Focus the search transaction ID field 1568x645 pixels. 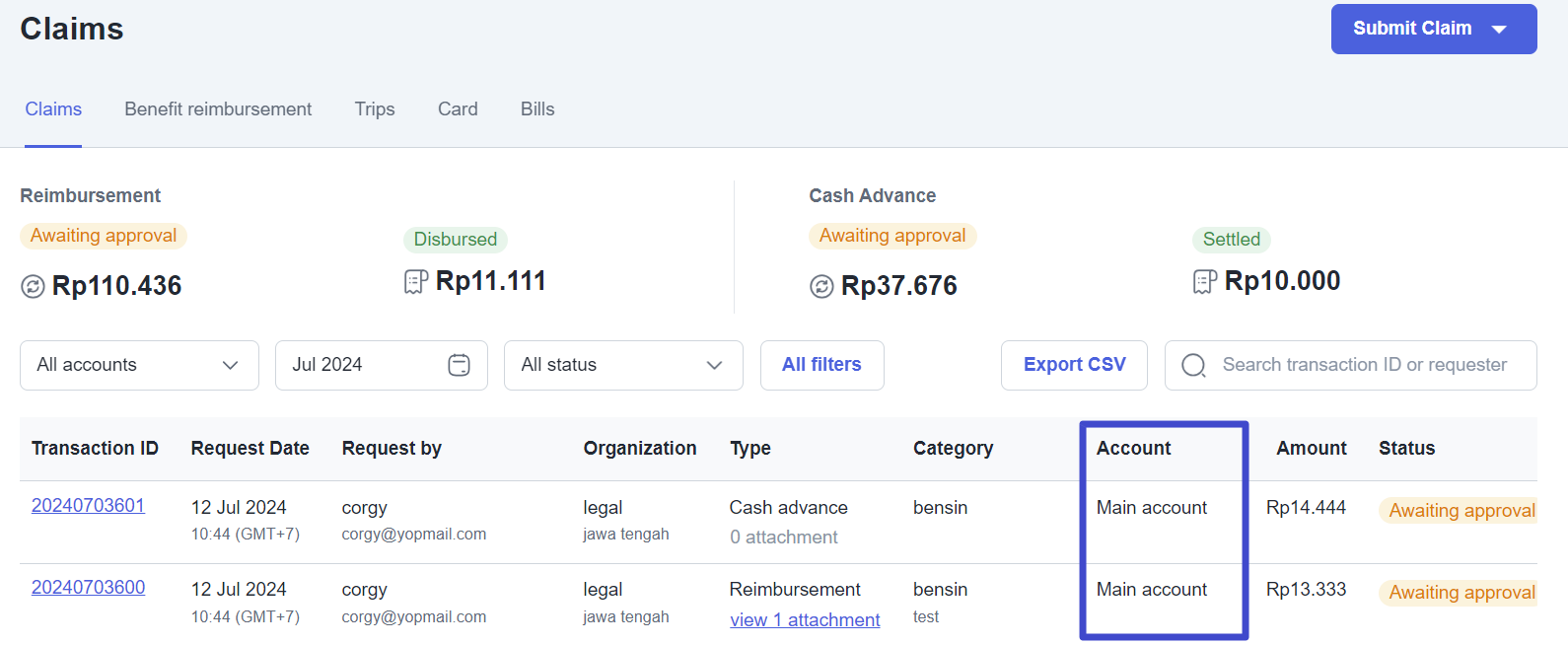tap(1365, 365)
